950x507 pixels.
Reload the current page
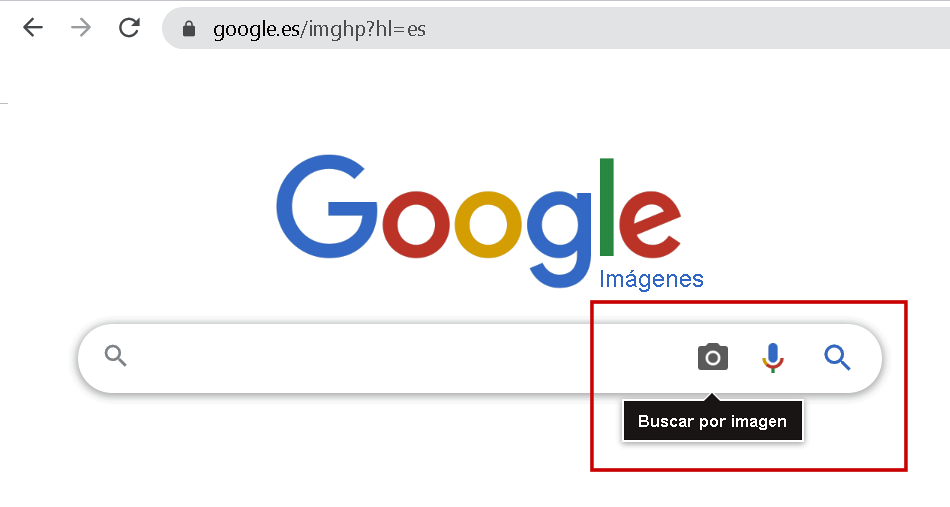129,27
